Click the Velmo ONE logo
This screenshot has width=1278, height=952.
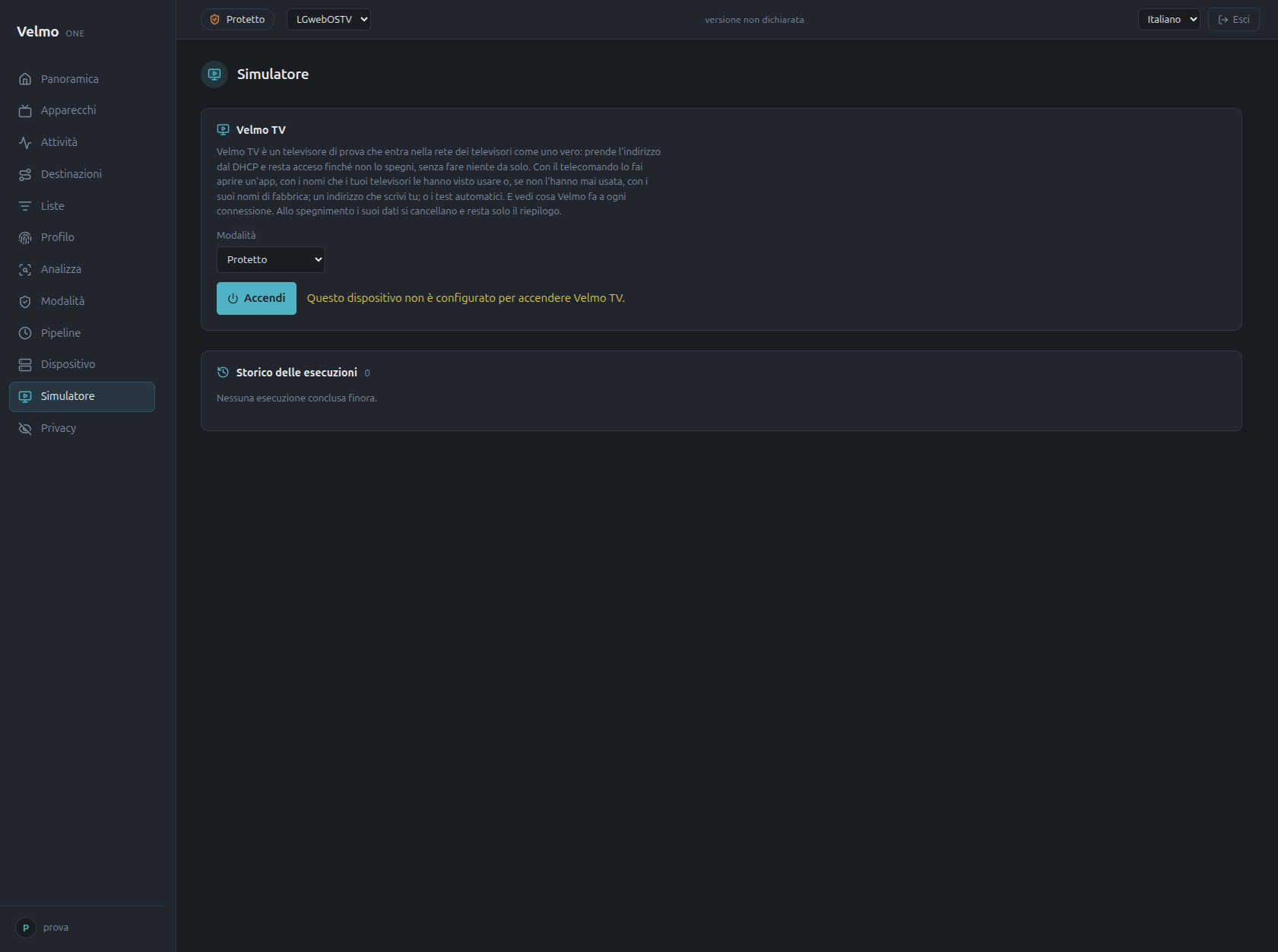[x=50, y=32]
